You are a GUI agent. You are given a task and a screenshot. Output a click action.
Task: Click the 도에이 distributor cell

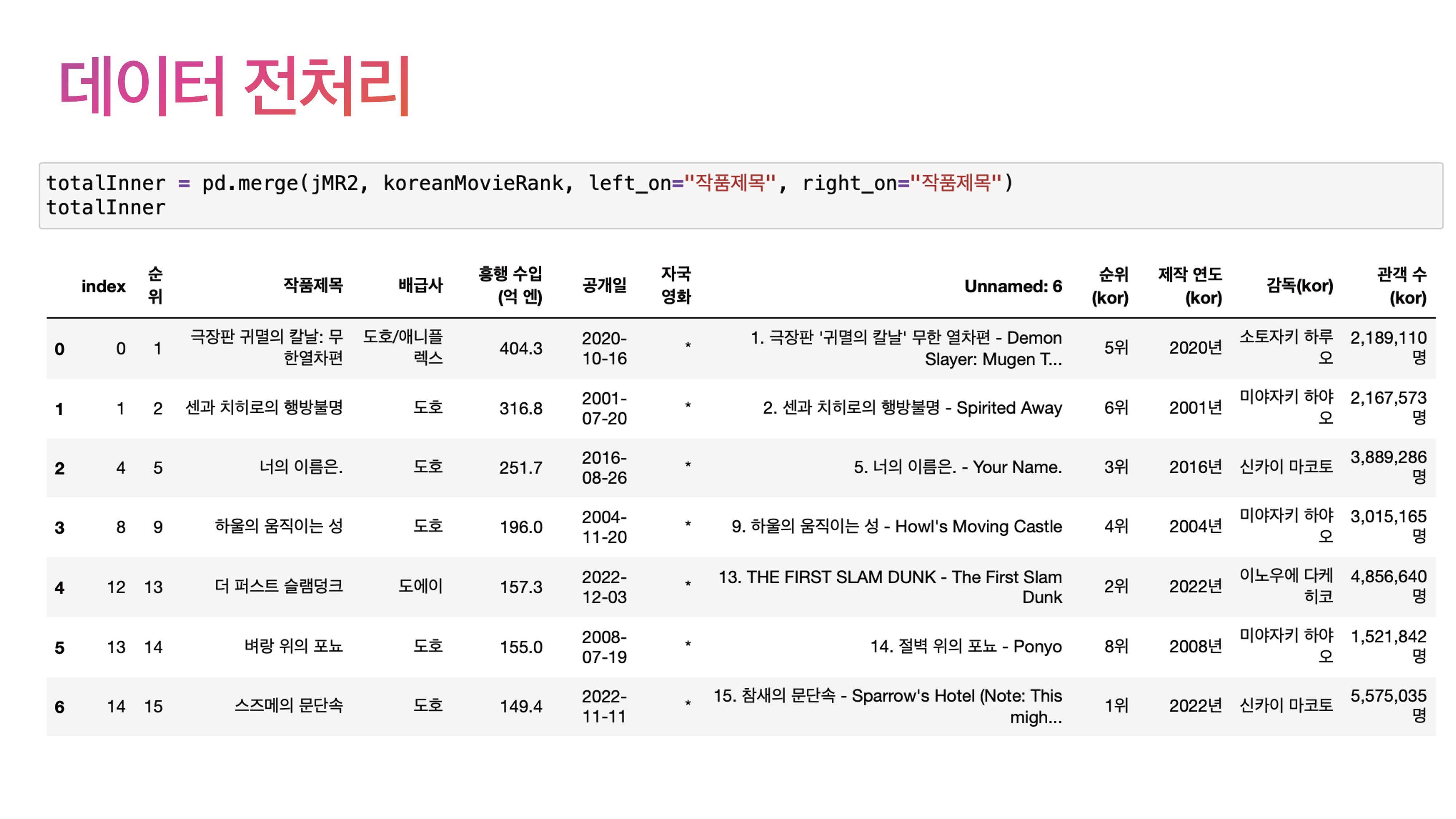tap(420, 587)
